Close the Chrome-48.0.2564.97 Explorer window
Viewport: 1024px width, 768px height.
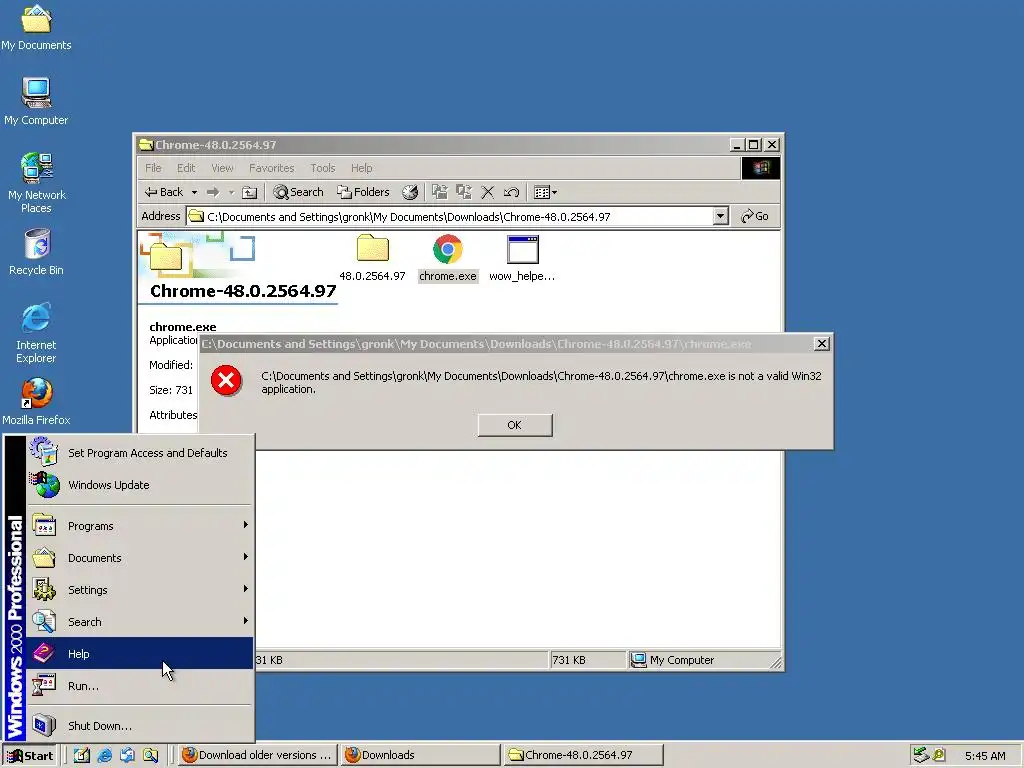pyautogui.click(x=772, y=145)
